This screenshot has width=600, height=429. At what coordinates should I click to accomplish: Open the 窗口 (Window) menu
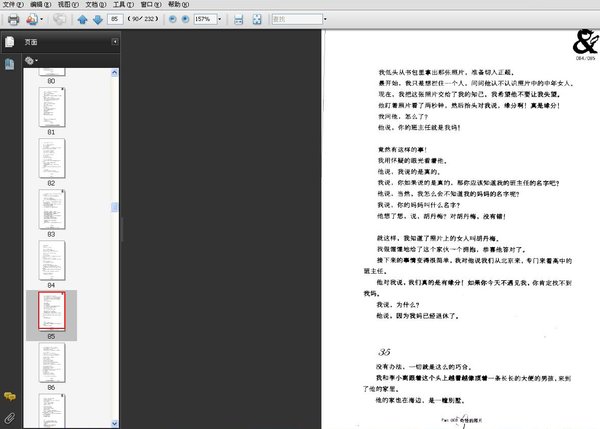(151, 4)
